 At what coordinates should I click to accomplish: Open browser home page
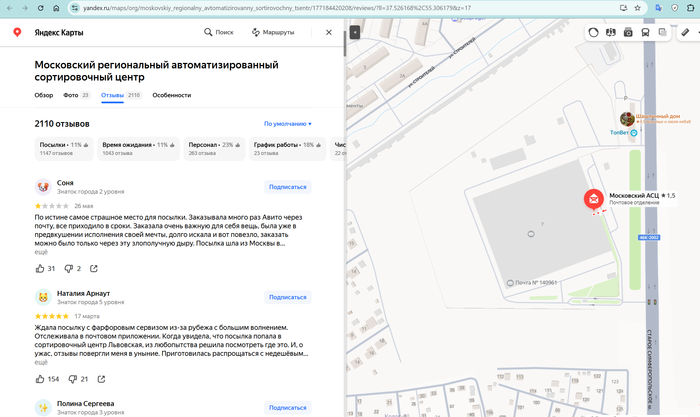[56, 8]
